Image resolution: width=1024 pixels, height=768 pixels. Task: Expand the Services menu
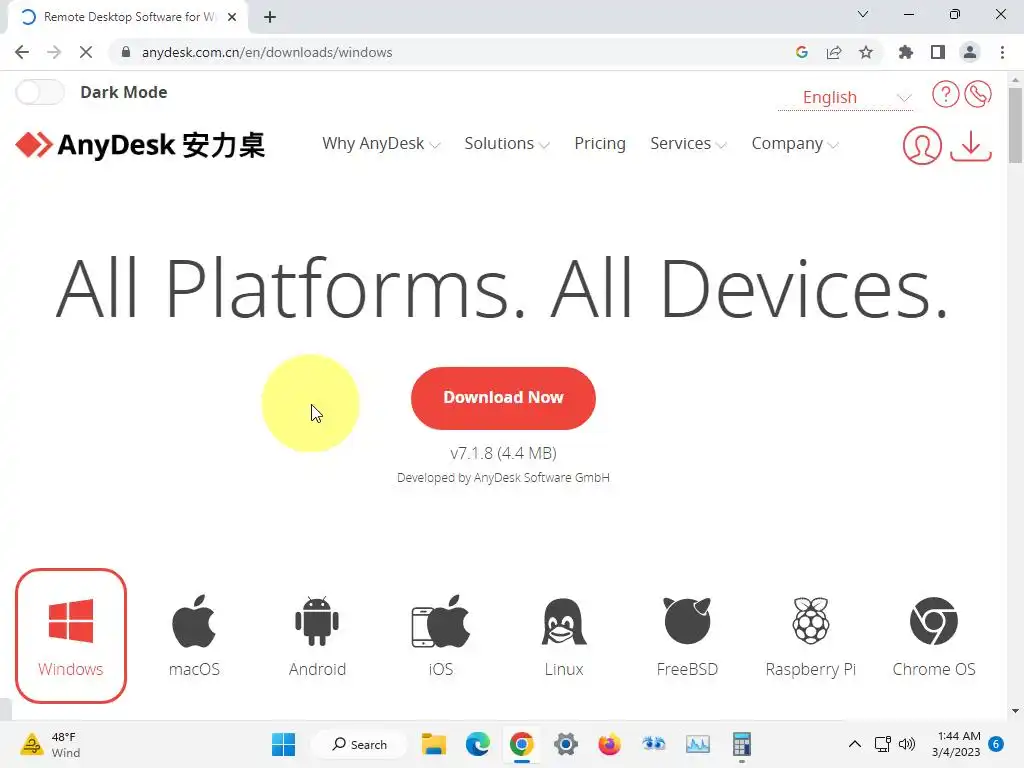(688, 144)
